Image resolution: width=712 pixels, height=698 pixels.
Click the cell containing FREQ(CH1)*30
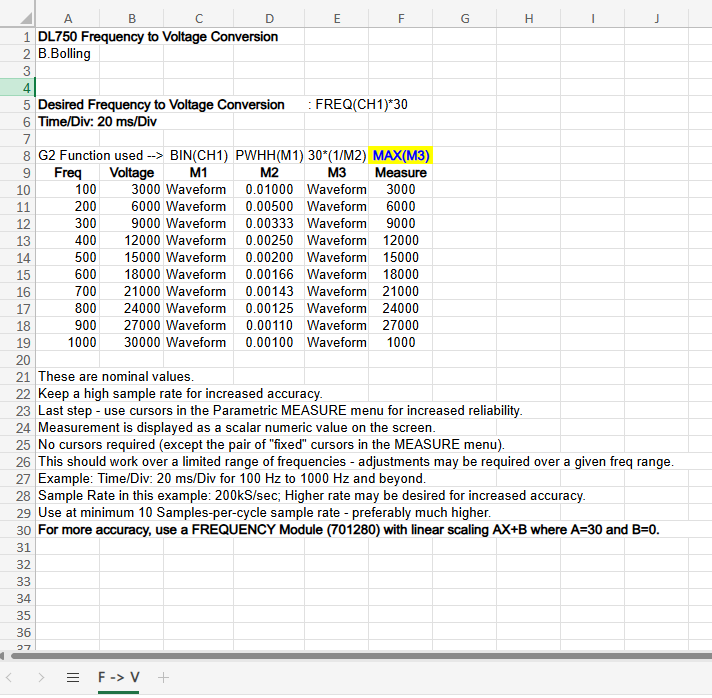360,104
